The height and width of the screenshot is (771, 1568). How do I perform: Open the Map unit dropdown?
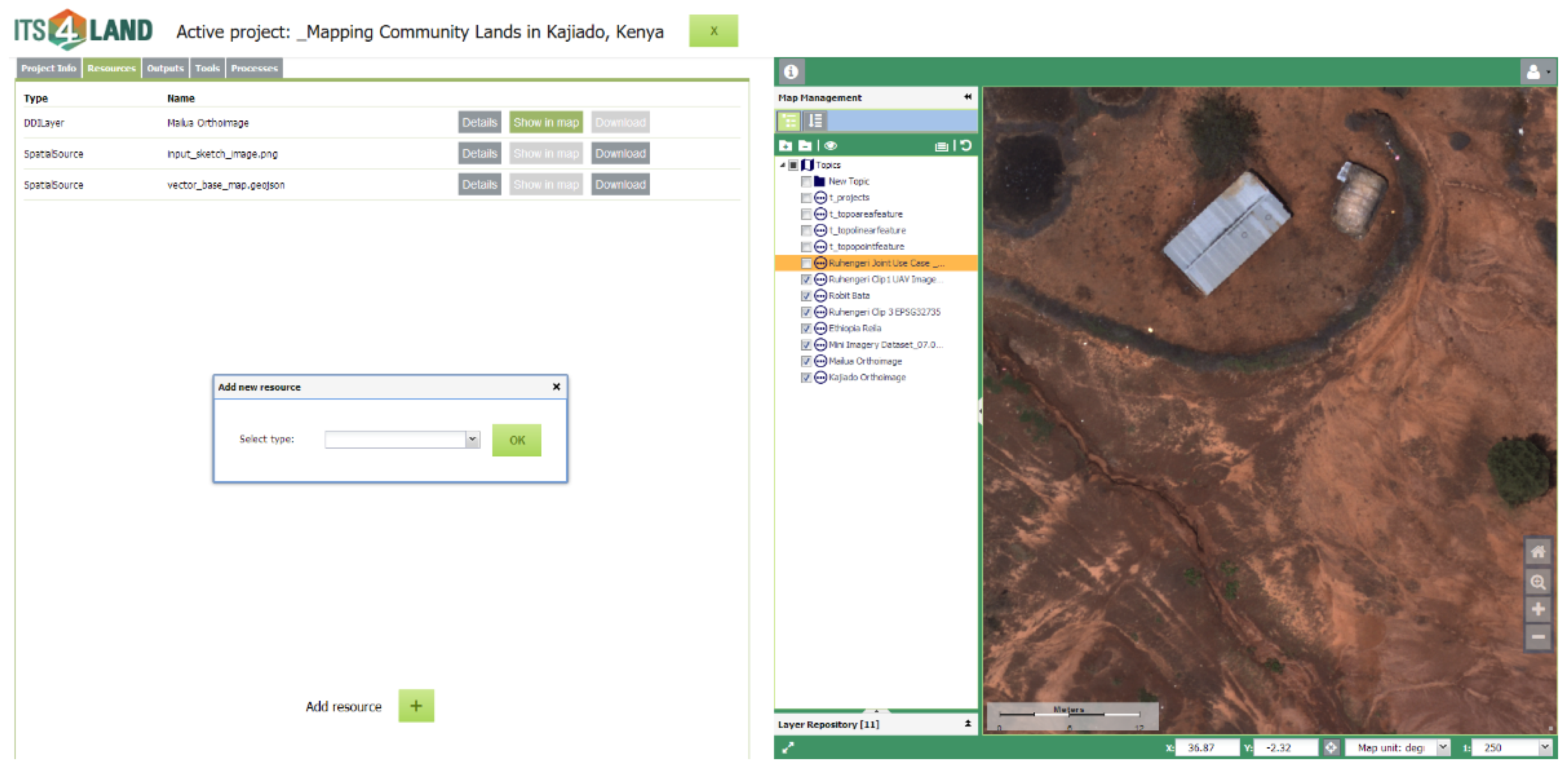[1443, 747]
